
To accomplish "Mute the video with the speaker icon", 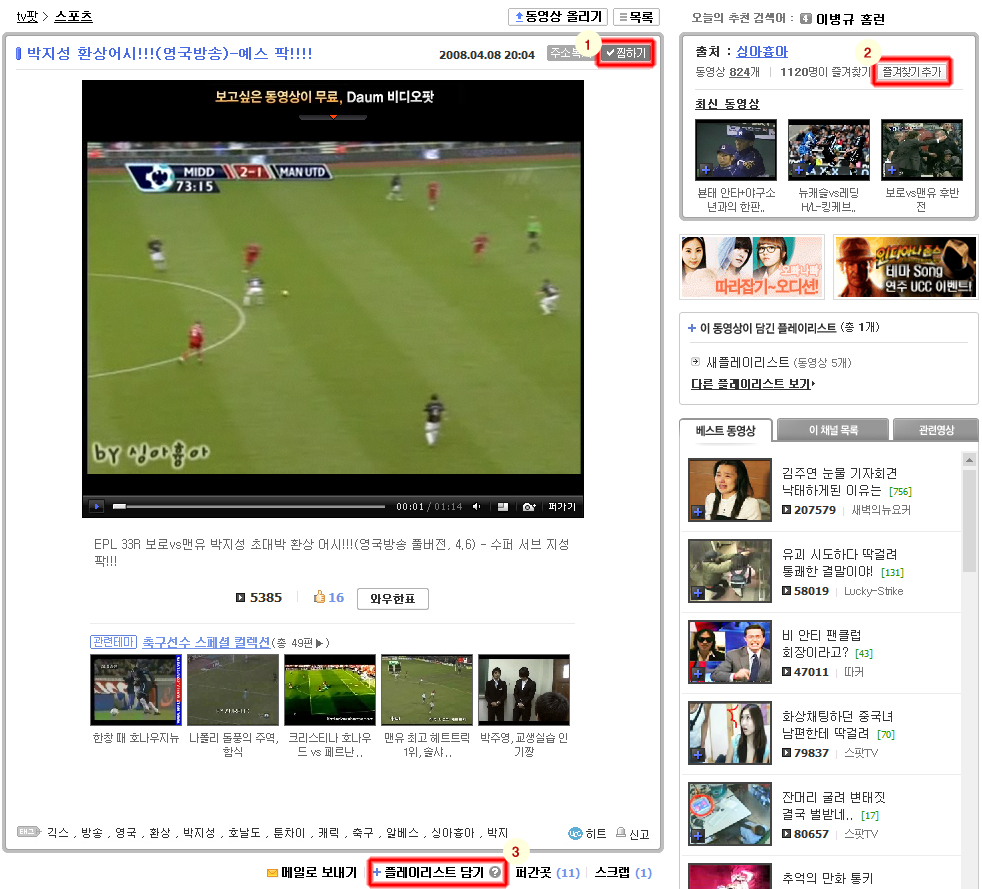I will pos(477,506).
